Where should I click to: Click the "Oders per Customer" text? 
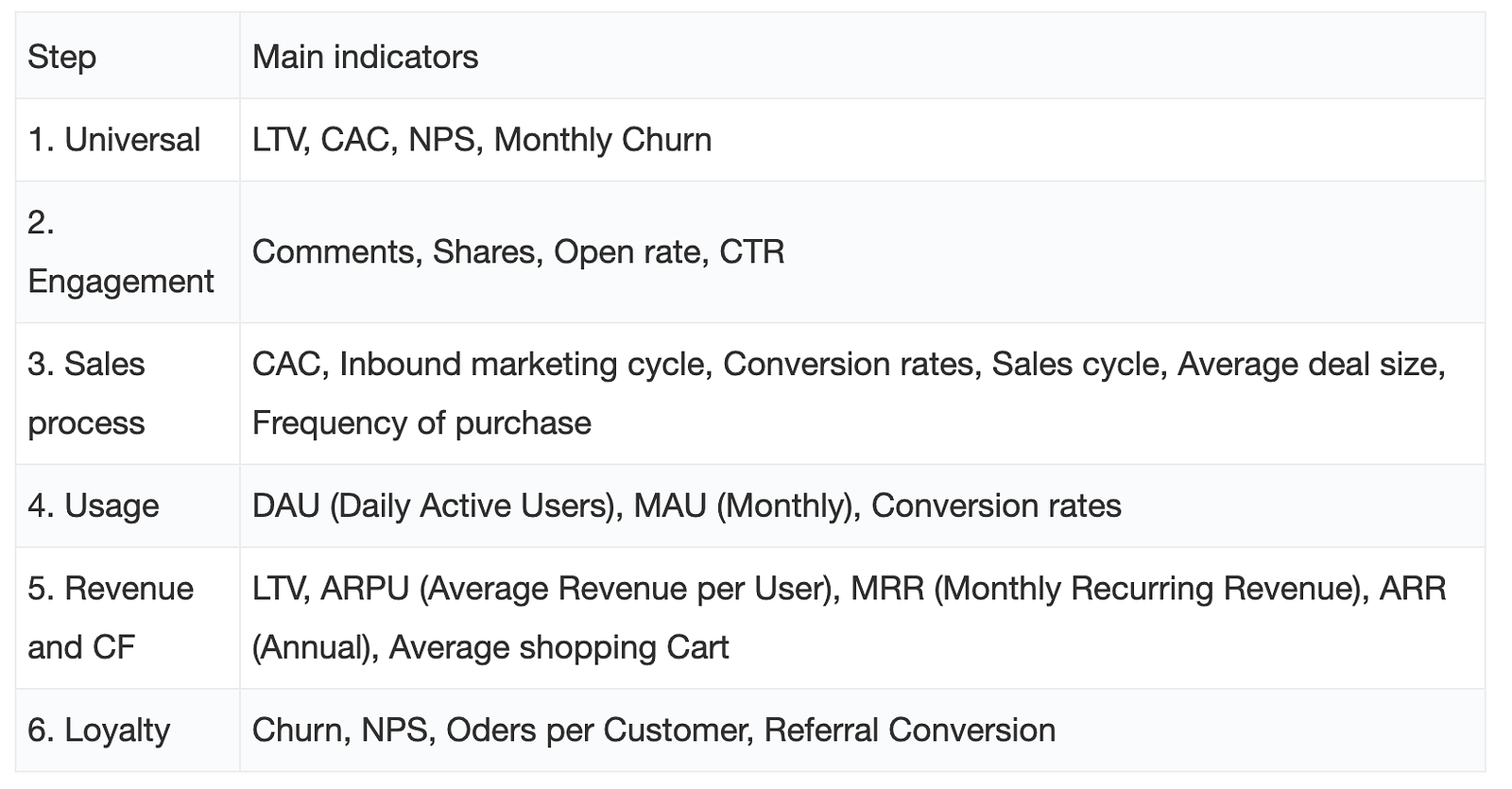point(598,730)
